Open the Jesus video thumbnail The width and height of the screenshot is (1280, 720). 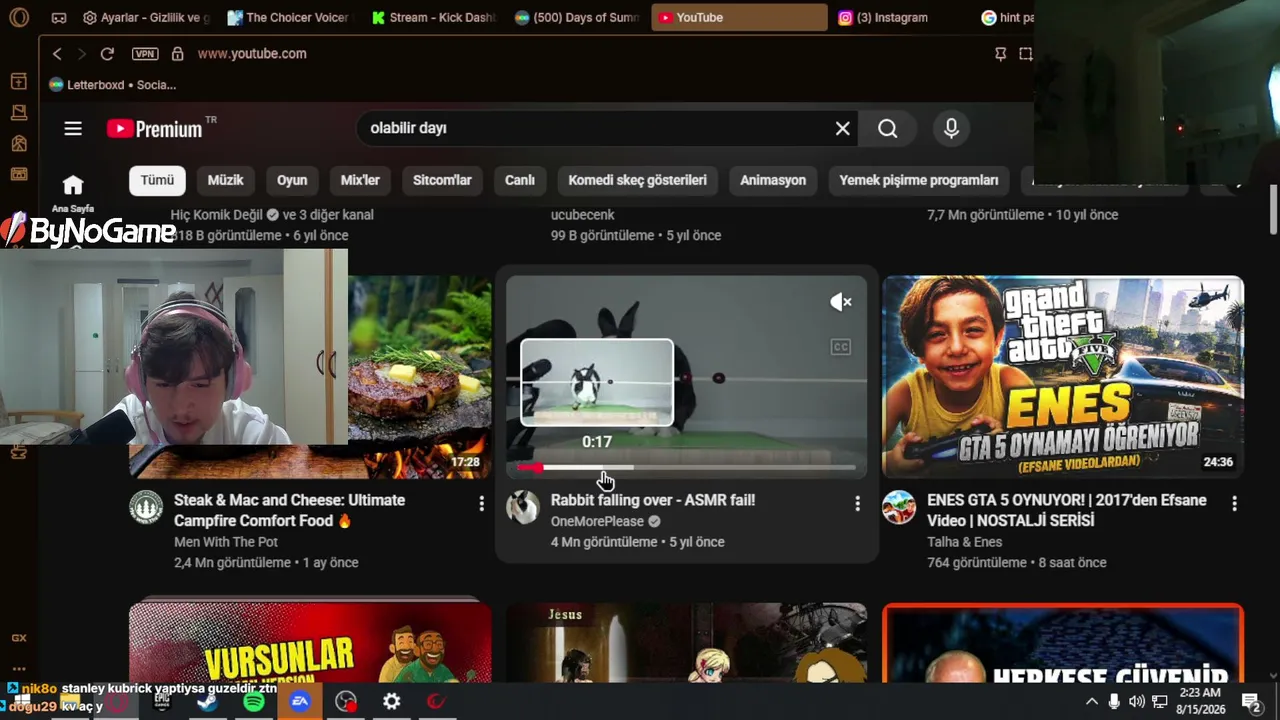pos(686,643)
